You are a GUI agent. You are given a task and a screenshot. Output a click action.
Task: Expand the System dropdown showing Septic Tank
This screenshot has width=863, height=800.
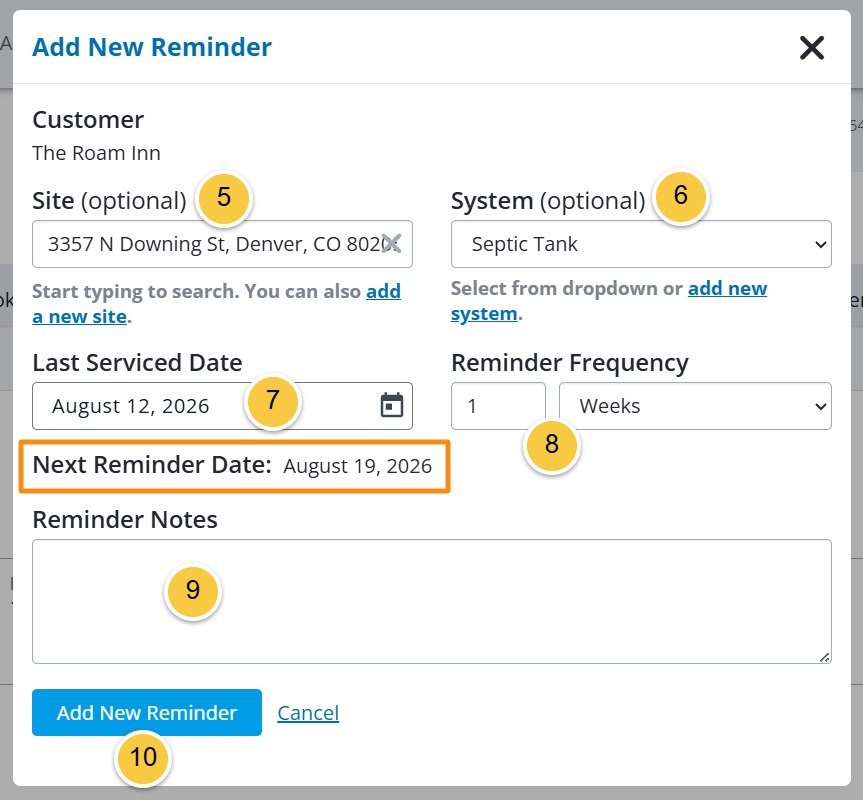(x=641, y=244)
